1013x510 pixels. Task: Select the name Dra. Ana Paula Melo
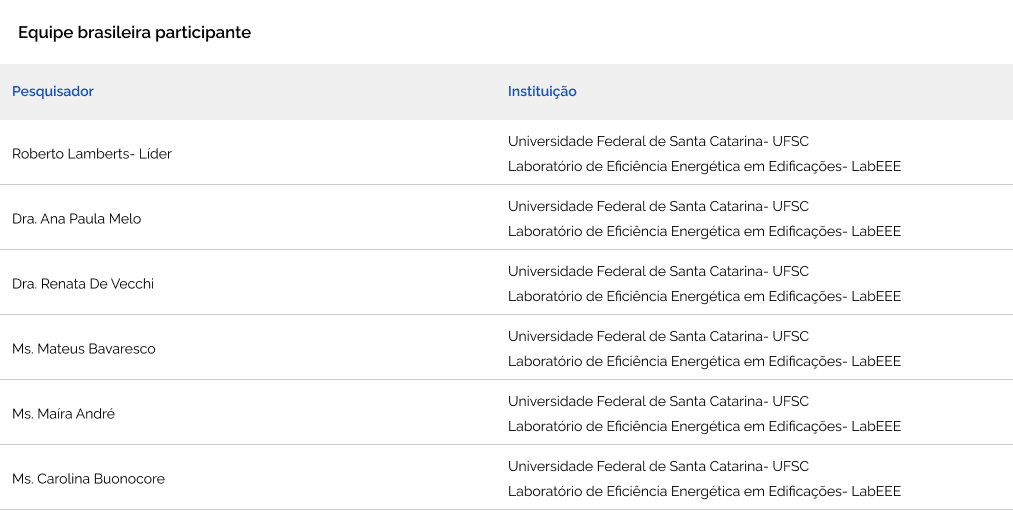(x=77, y=219)
